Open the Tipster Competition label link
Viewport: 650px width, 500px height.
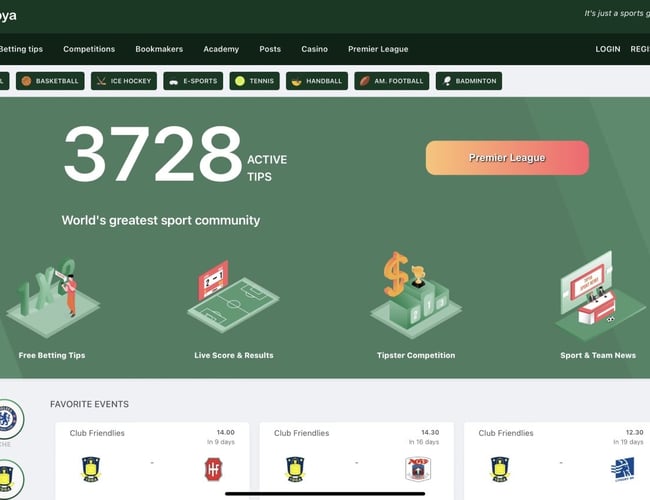click(x=416, y=355)
